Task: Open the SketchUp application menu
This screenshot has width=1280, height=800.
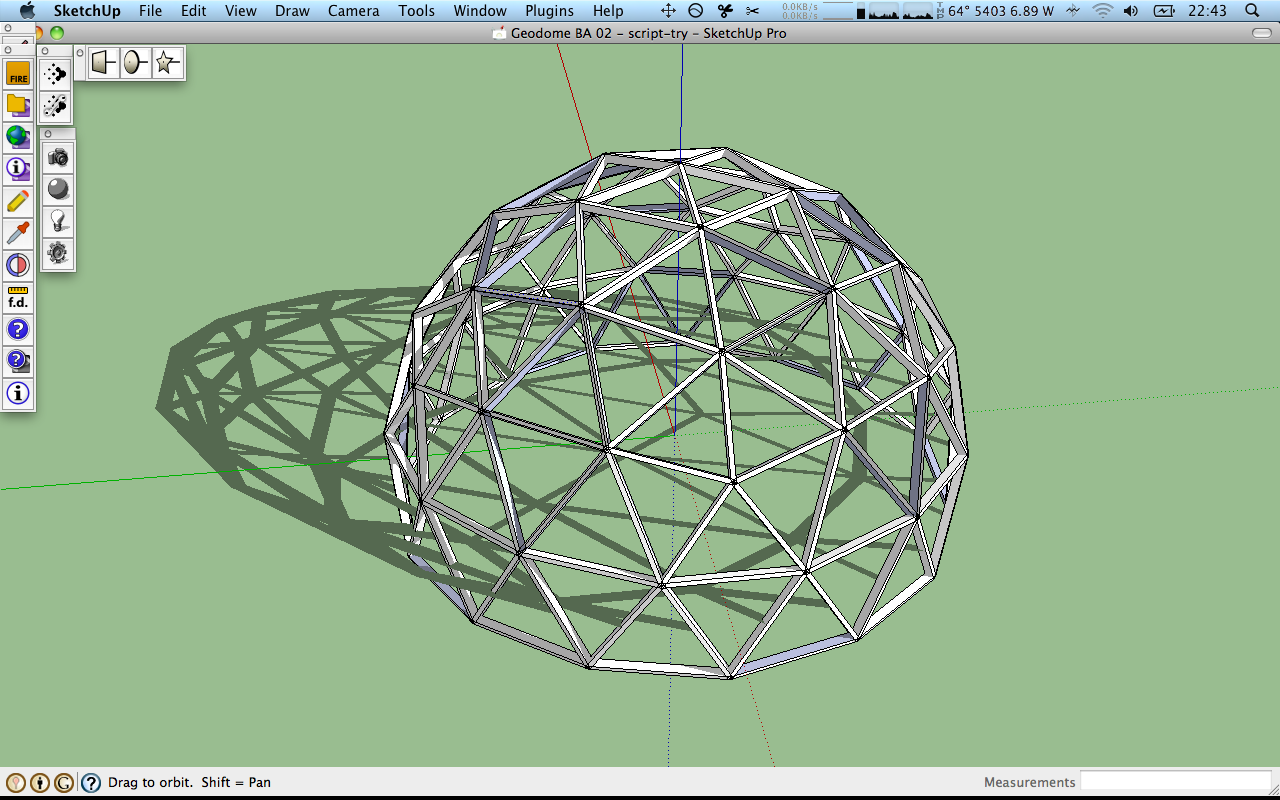Action: coord(87,11)
